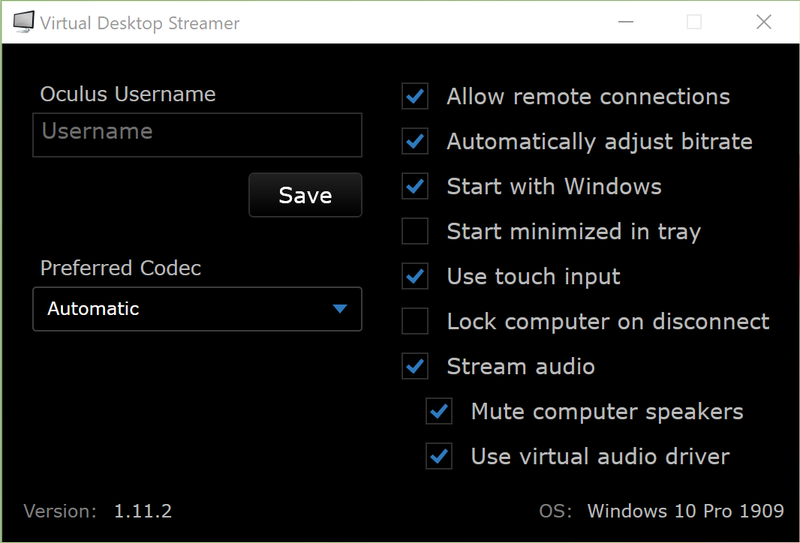Image resolution: width=800 pixels, height=543 pixels.
Task: Click the Virtual Desktop Streamer monitor icon
Action: click(x=21, y=21)
